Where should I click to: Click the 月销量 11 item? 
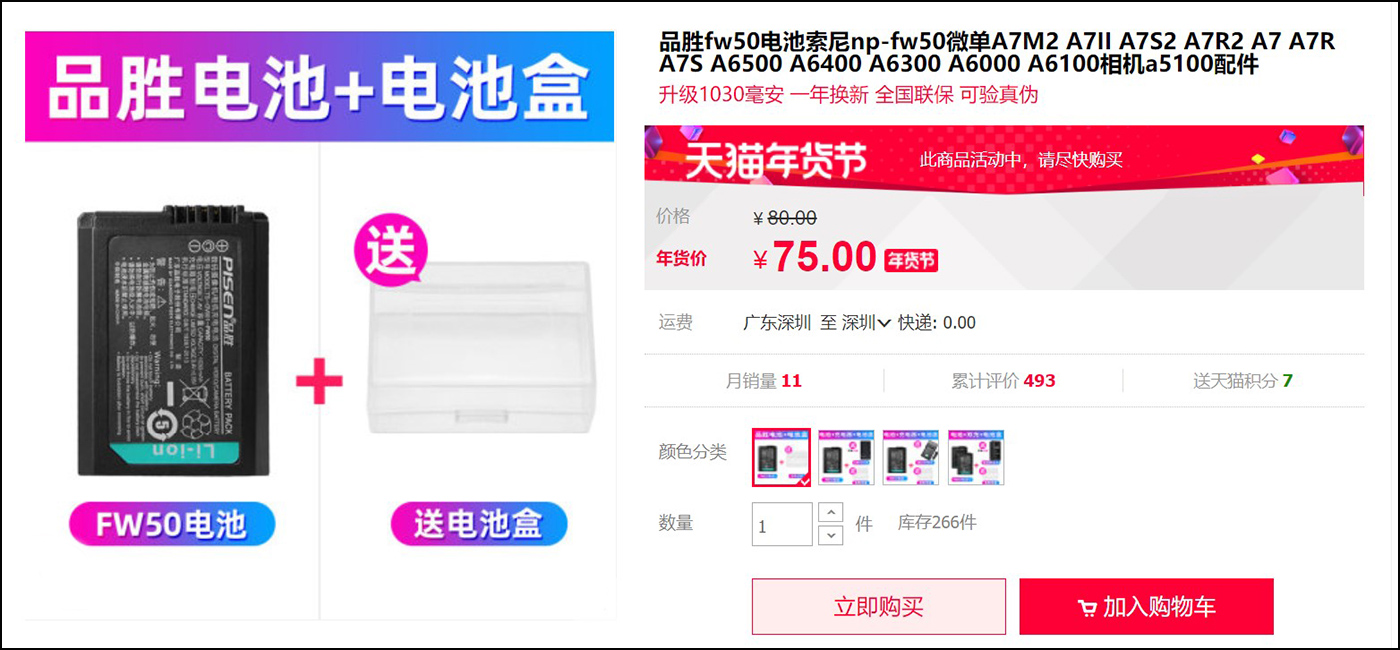pos(764,381)
